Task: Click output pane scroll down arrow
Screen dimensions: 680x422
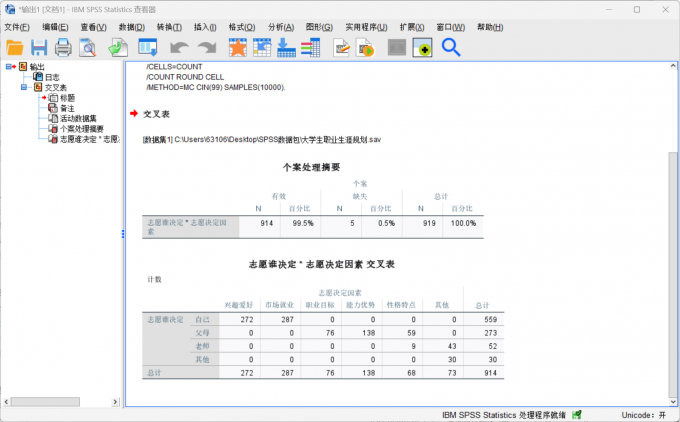Action: pyautogui.click(x=673, y=402)
